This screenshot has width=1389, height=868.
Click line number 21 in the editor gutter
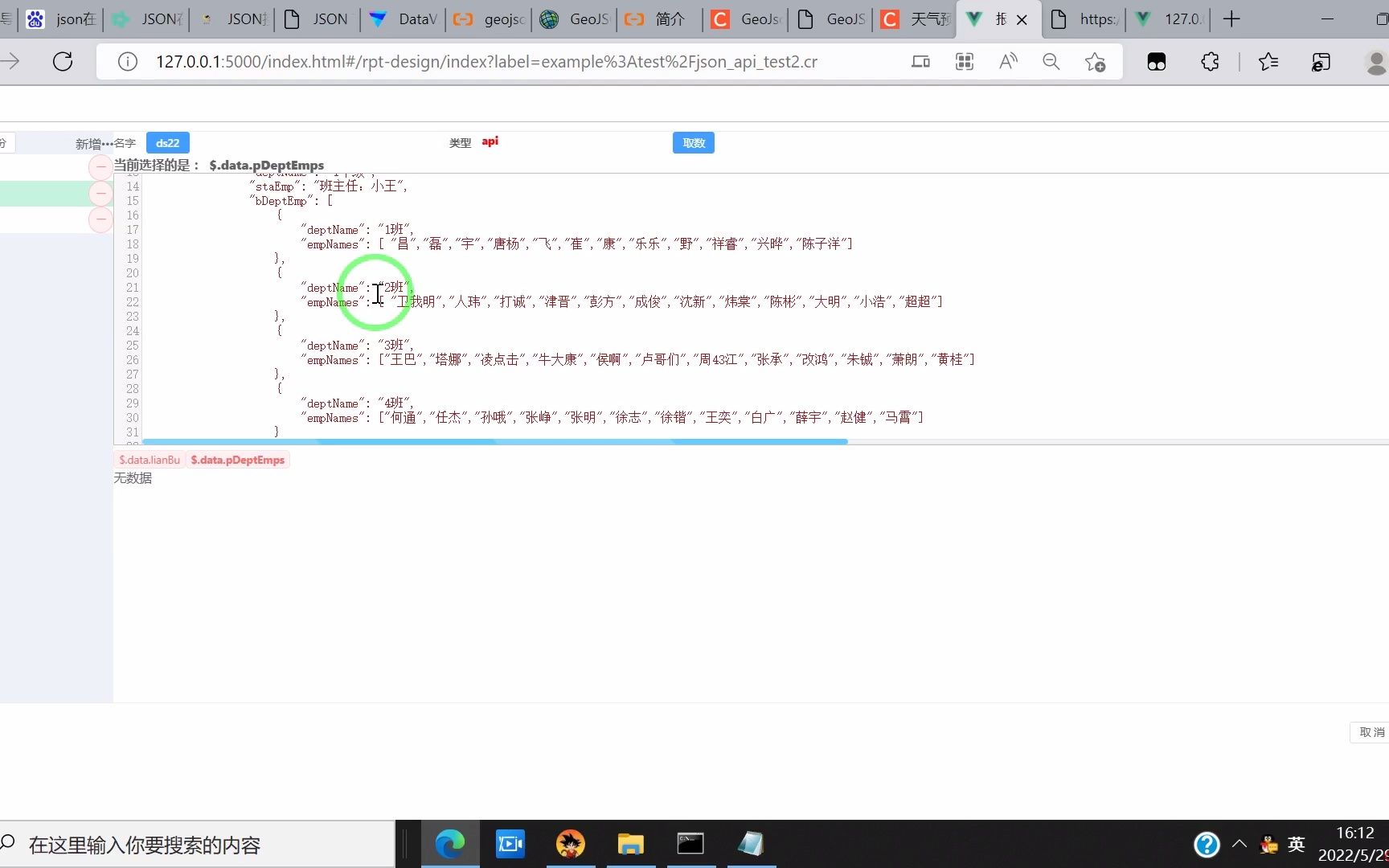(x=133, y=288)
